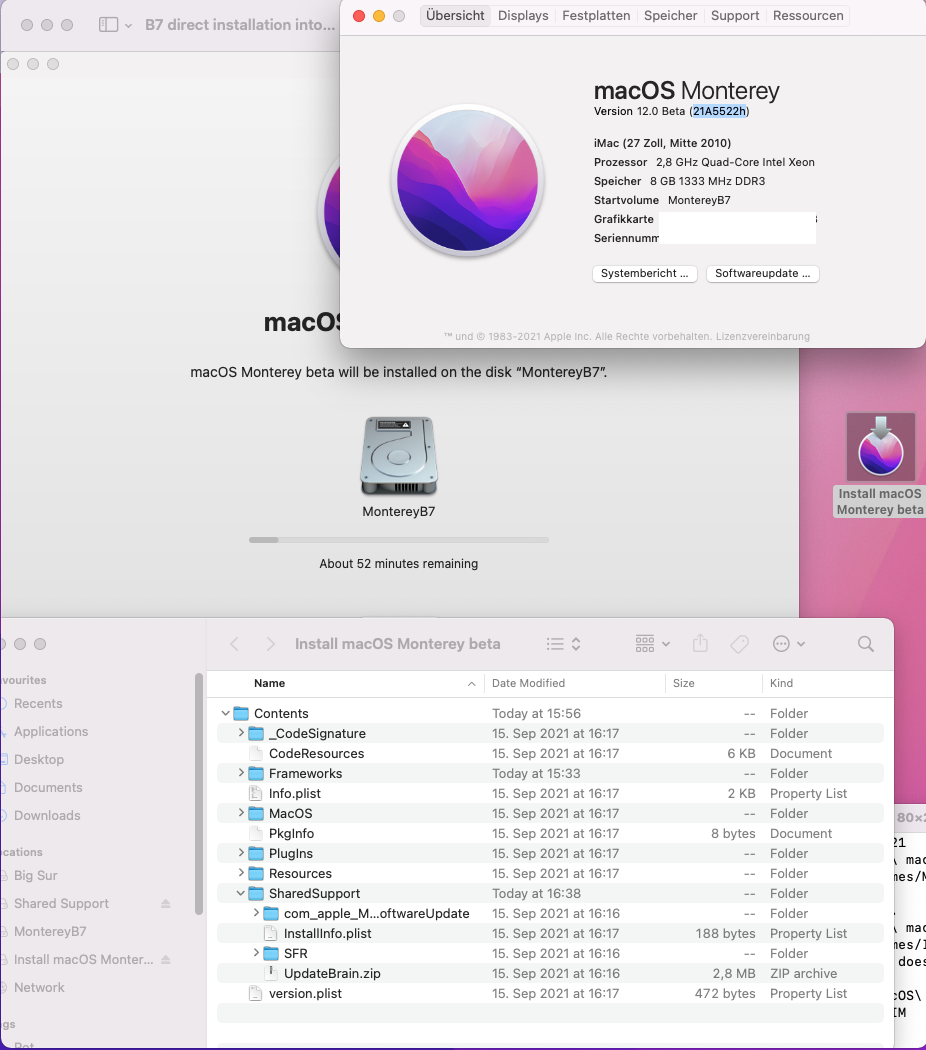Click the MontereyB7 disk icon in installer
This screenshot has width=926, height=1050.
[x=398, y=457]
